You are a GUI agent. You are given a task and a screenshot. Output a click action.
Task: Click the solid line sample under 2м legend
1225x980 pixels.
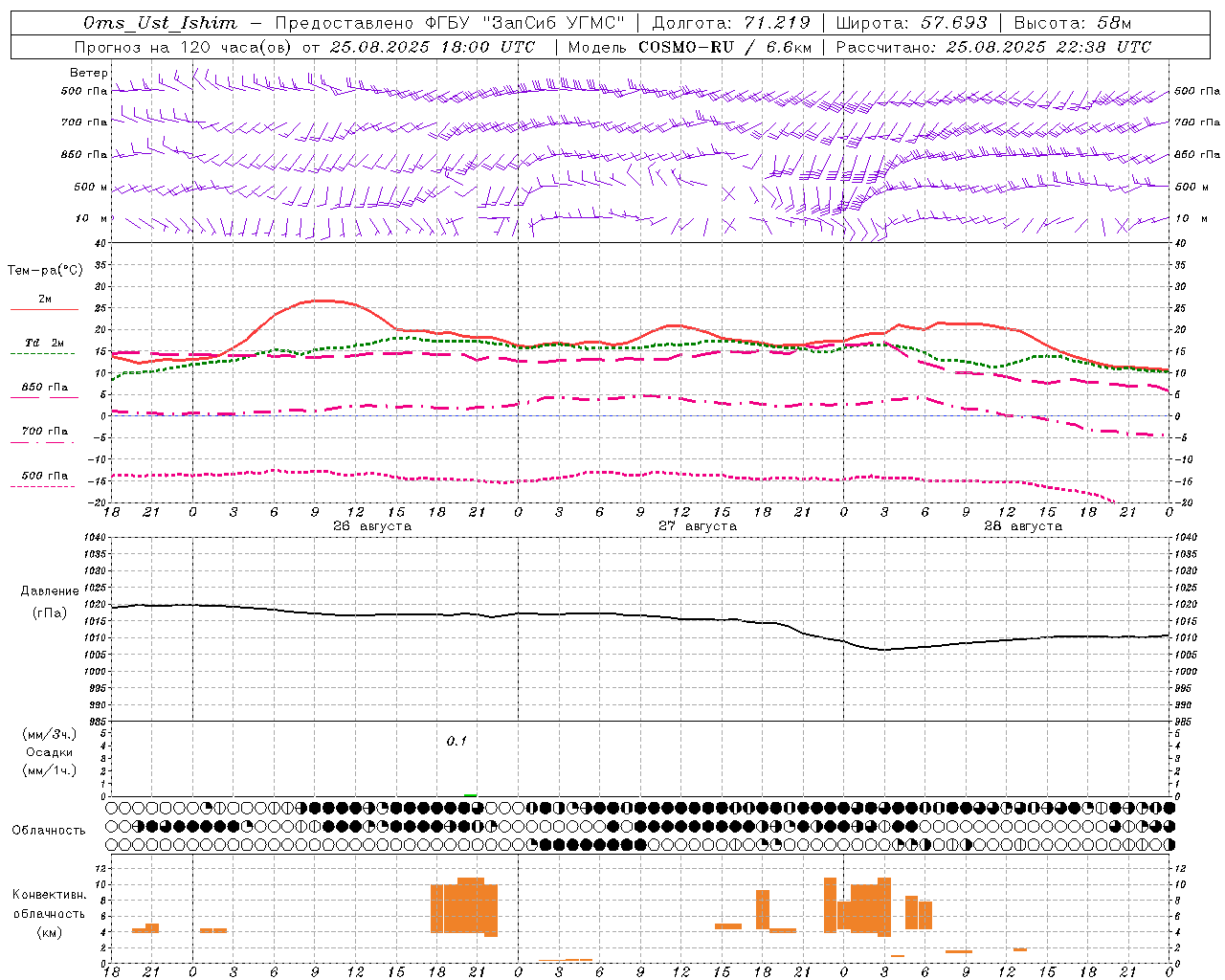click(x=44, y=309)
